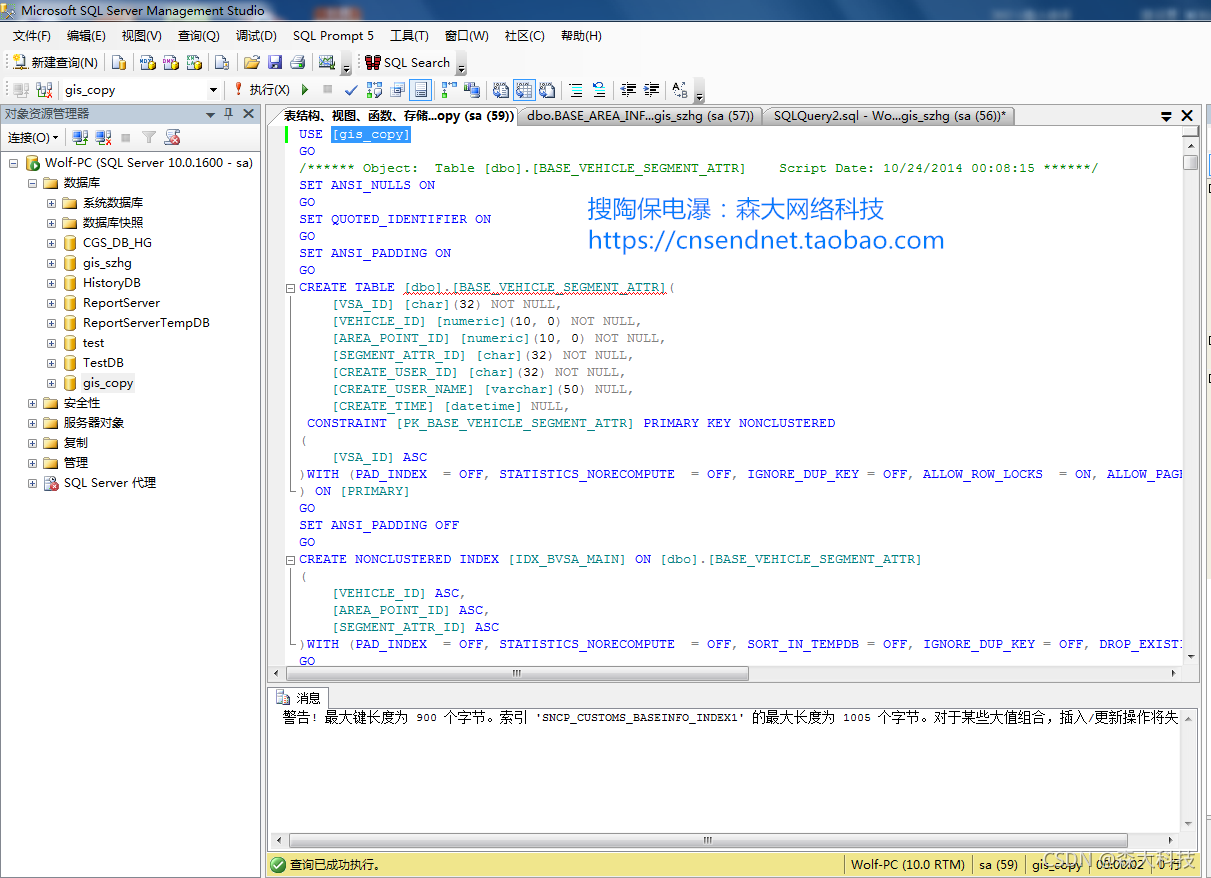Click the display estimated execution plan icon
1211x878 pixels.
[x=374, y=90]
